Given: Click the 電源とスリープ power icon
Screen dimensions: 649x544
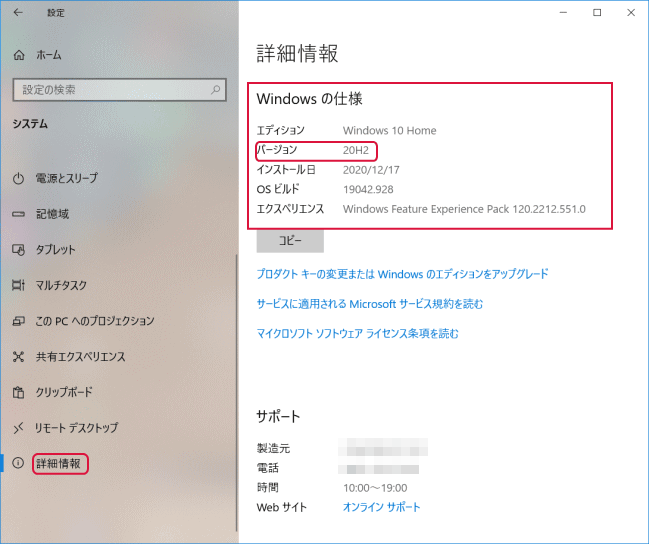Looking at the screenshot, I should point(18,178).
